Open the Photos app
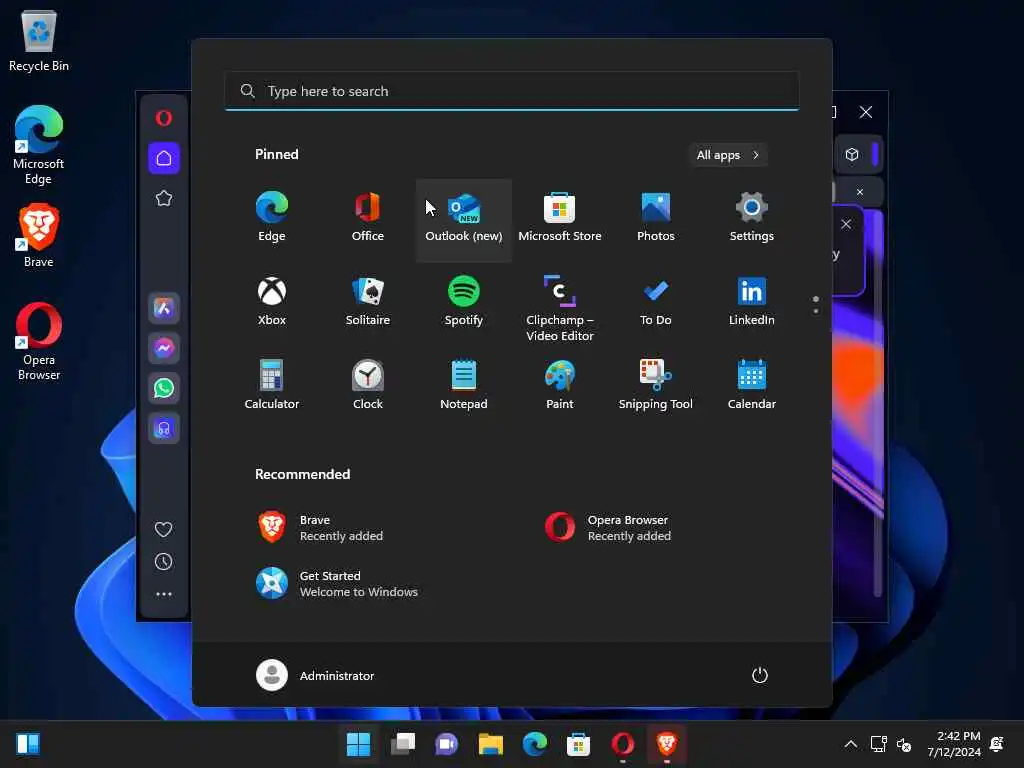 click(x=656, y=219)
